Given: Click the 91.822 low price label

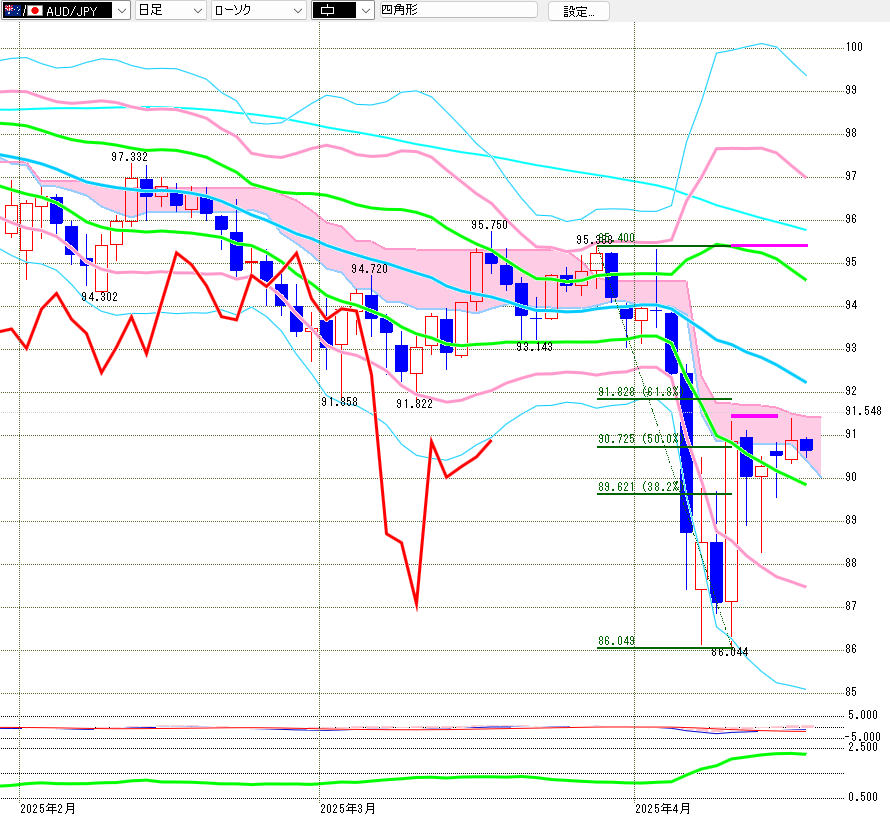Looking at the screenshot, I should pyautogui.click(x=414, y=404).
